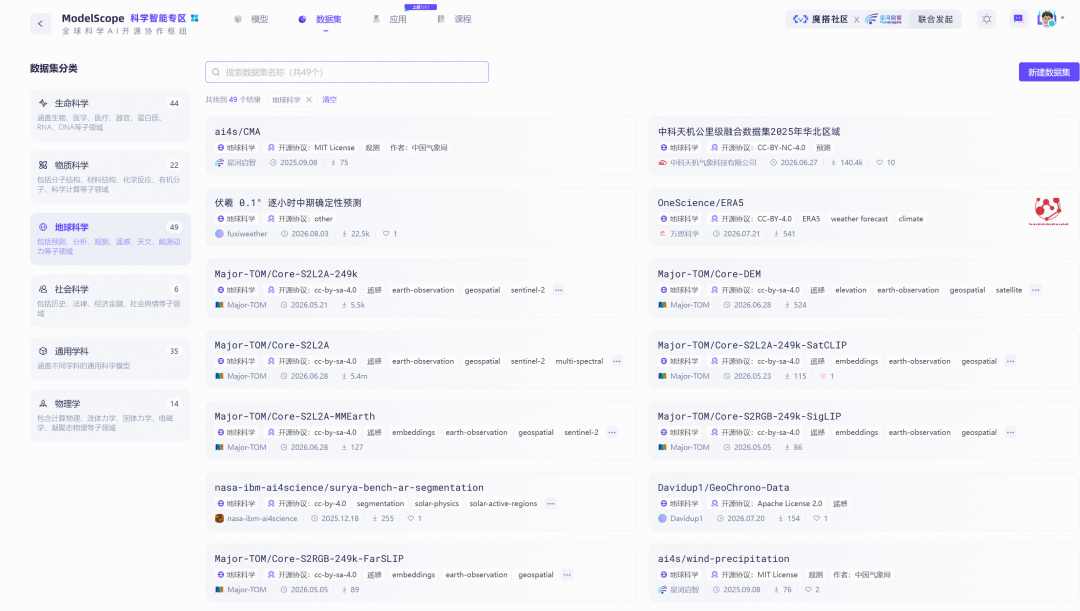
Task: Open 中科天机公里级融合数据集2025年华北区域 dataset
Action: coord(749,132)
